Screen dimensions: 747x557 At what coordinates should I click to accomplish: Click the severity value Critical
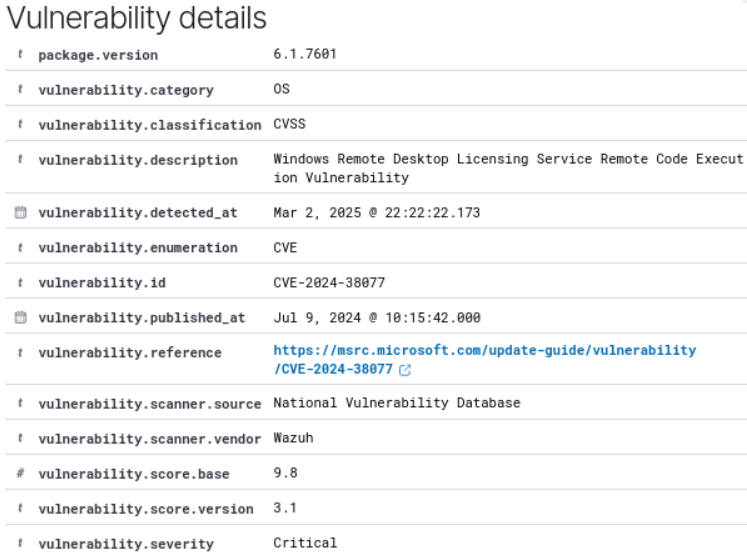pos(305,543)
